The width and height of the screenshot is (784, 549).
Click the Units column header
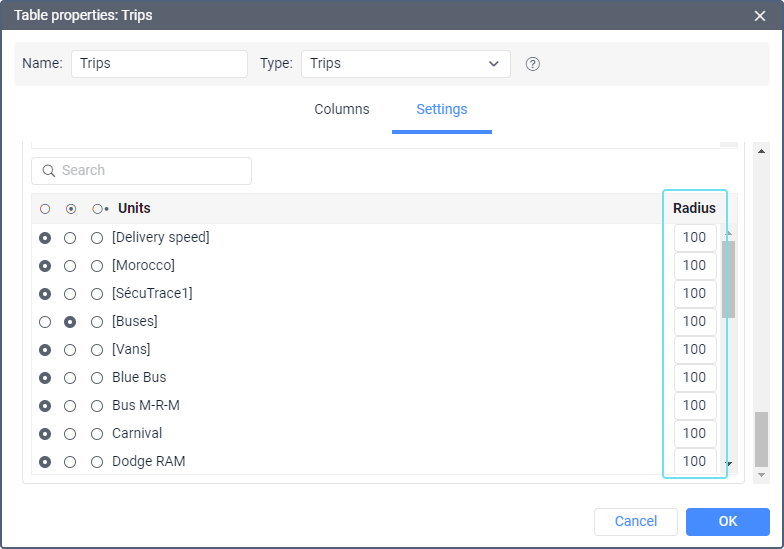pyautogui.click(x=134, y=208)
